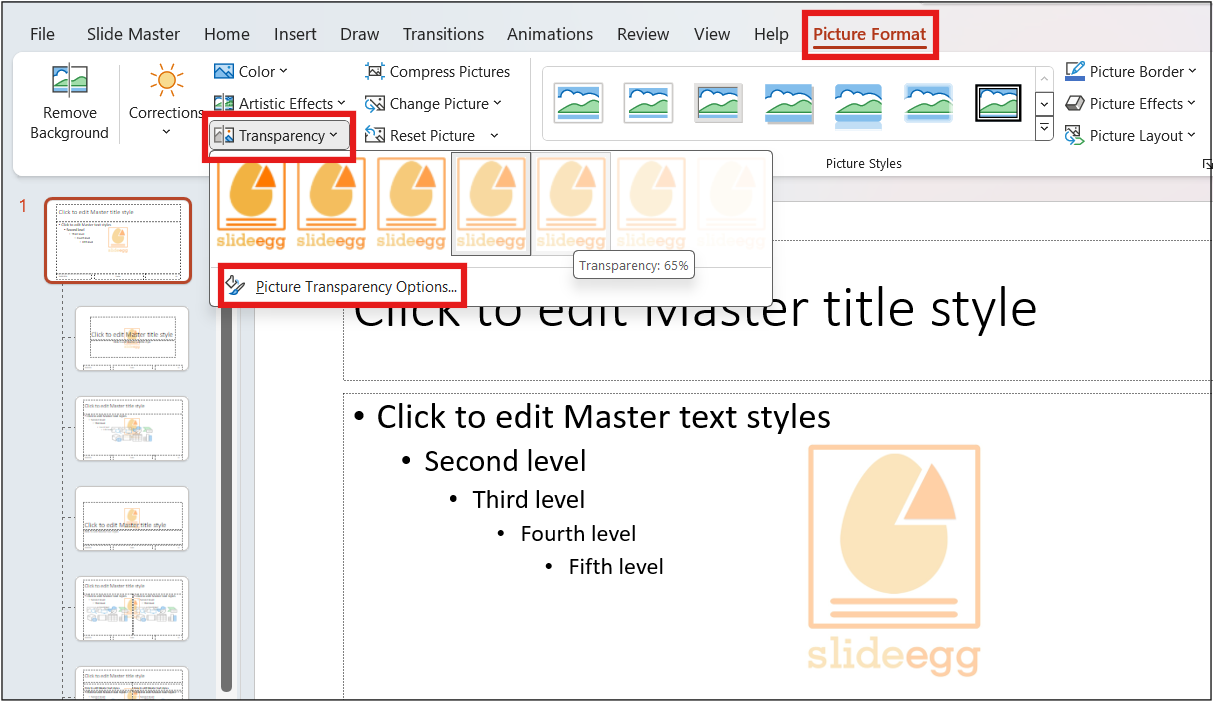The height and width of the screenshot is (701, 1213).
Task: Open Picture Styles dialog launcher
Action: point(1207,164)
